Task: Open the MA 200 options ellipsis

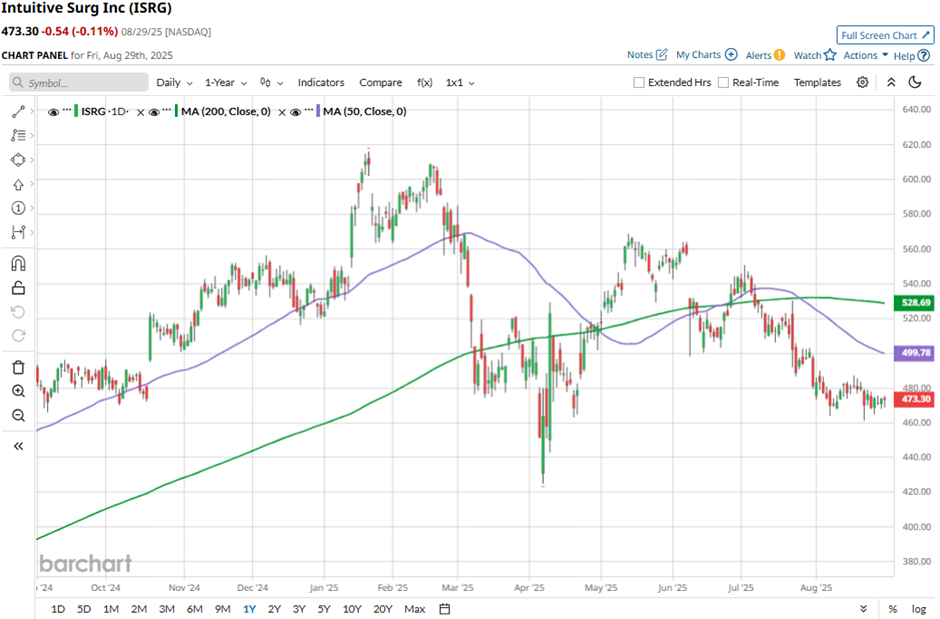Action: 167,110
